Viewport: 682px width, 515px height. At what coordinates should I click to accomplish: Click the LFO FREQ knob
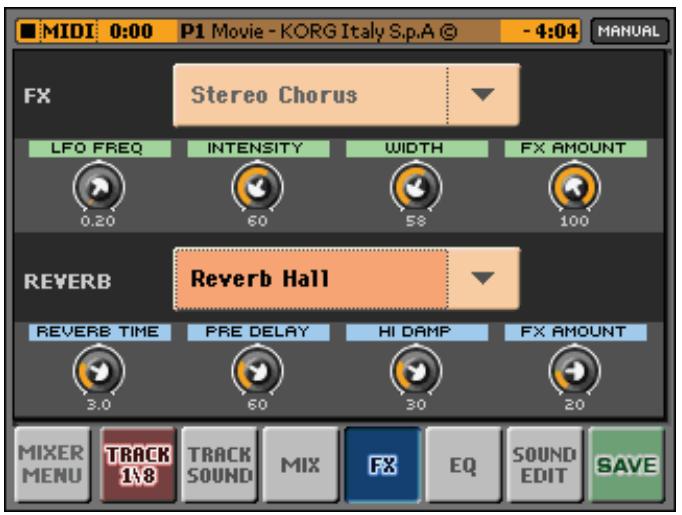pos(99,187)
